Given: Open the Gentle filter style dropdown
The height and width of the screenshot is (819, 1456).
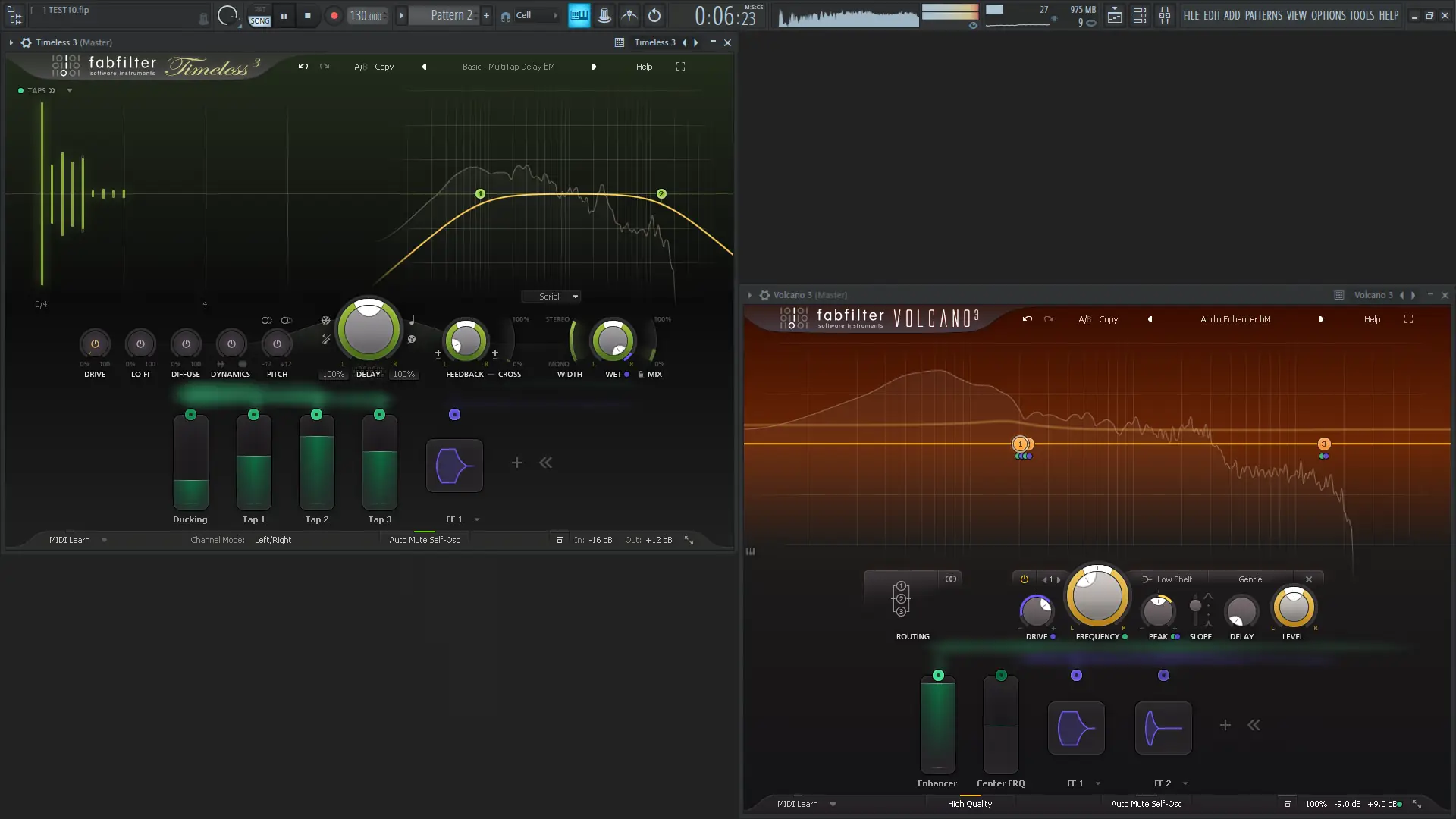Looking at the screenshot, I should tap(1250, 579).
